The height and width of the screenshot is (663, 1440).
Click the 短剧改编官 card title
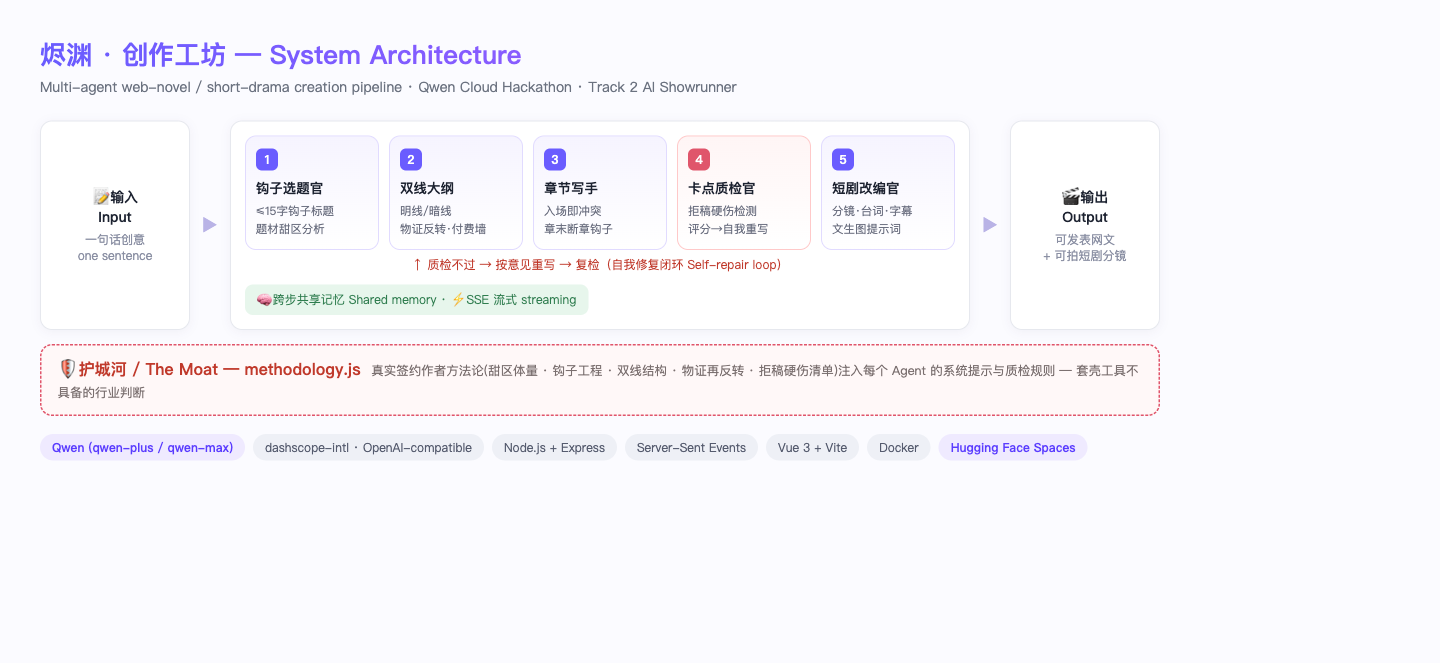click(x=865, y=188)
